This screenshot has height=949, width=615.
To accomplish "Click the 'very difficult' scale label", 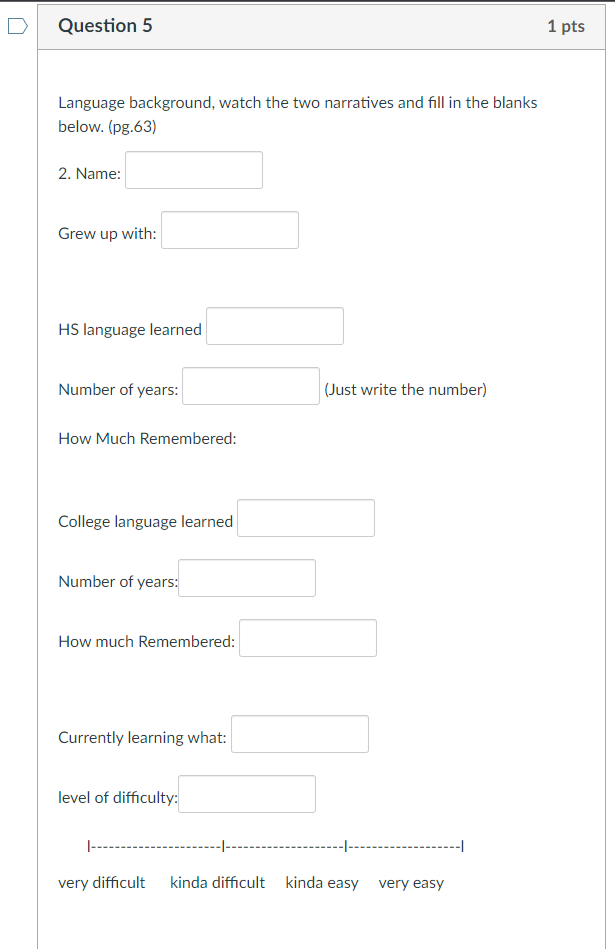I will [x=101, y=883].
